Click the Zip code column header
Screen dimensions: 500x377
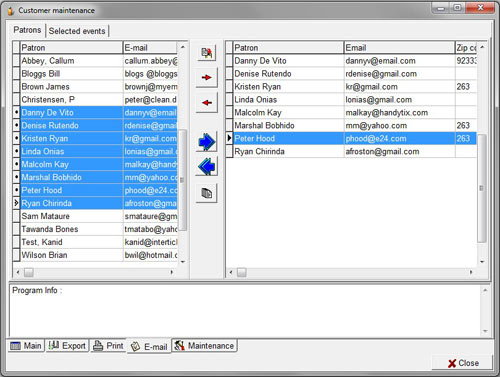tap(466, 48)
